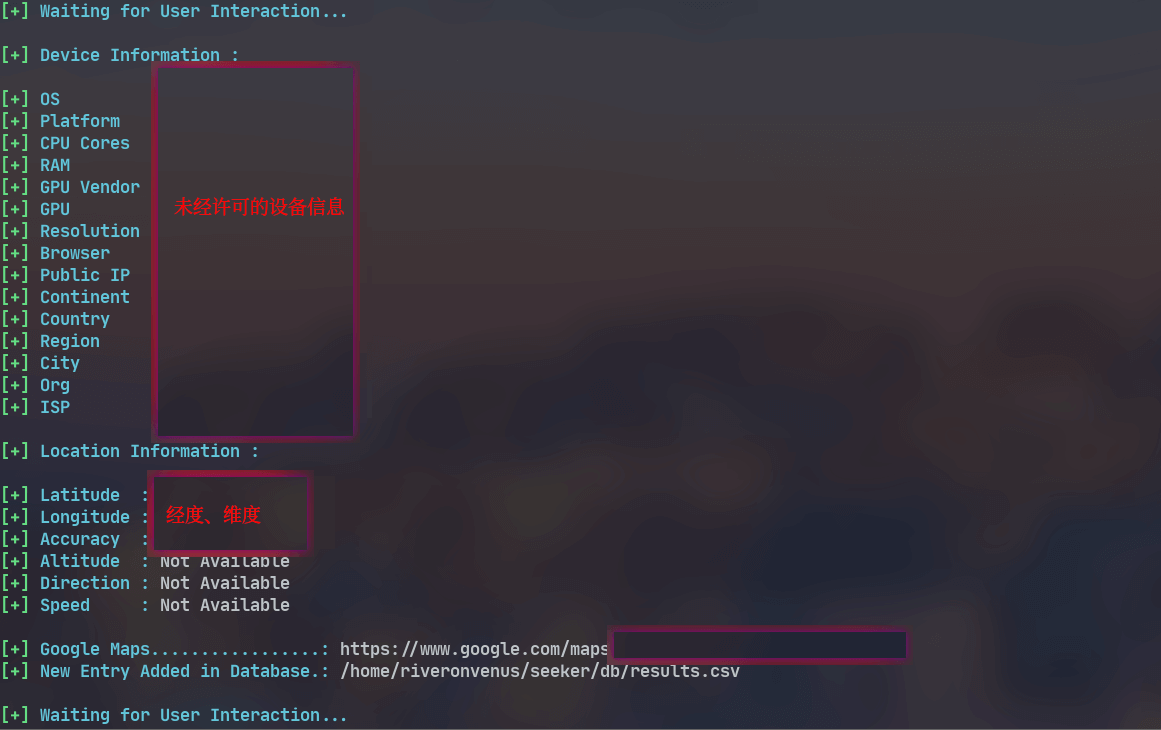This screenshot has width=1161, height=730.
Task: Click the redacted box after Google Maps URL
Action: point(758,646)
